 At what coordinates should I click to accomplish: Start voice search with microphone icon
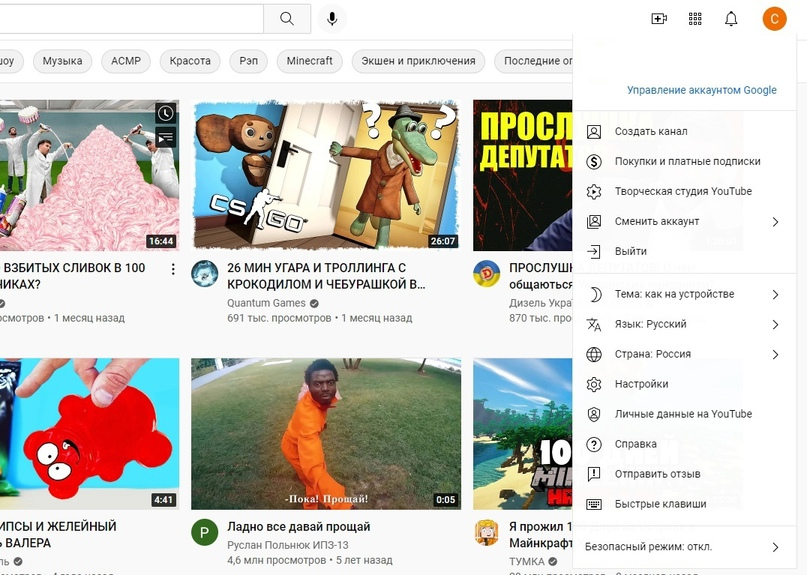pyautogui.click(x=332, y=19)
